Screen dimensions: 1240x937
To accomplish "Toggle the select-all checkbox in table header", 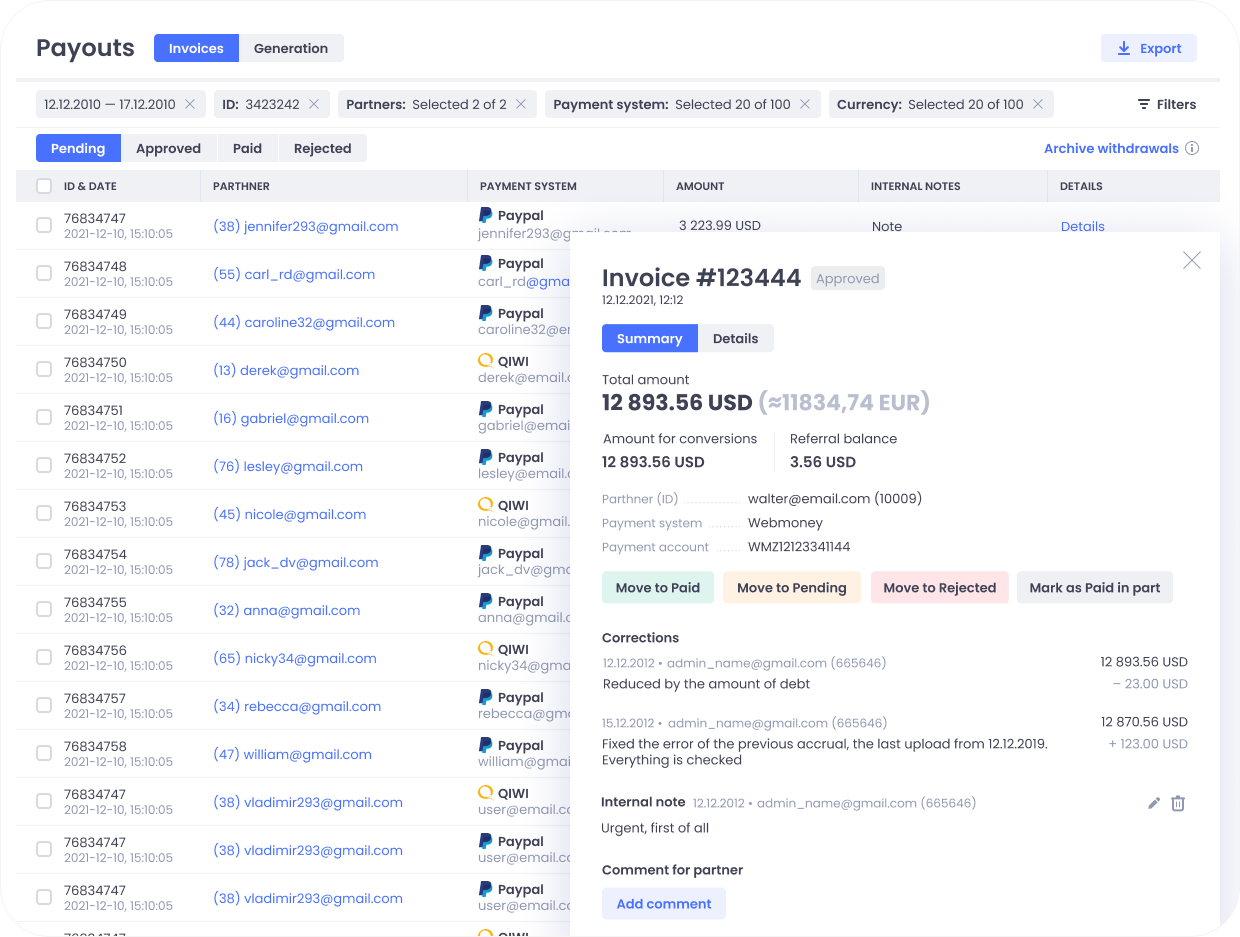I will [44, 186].
